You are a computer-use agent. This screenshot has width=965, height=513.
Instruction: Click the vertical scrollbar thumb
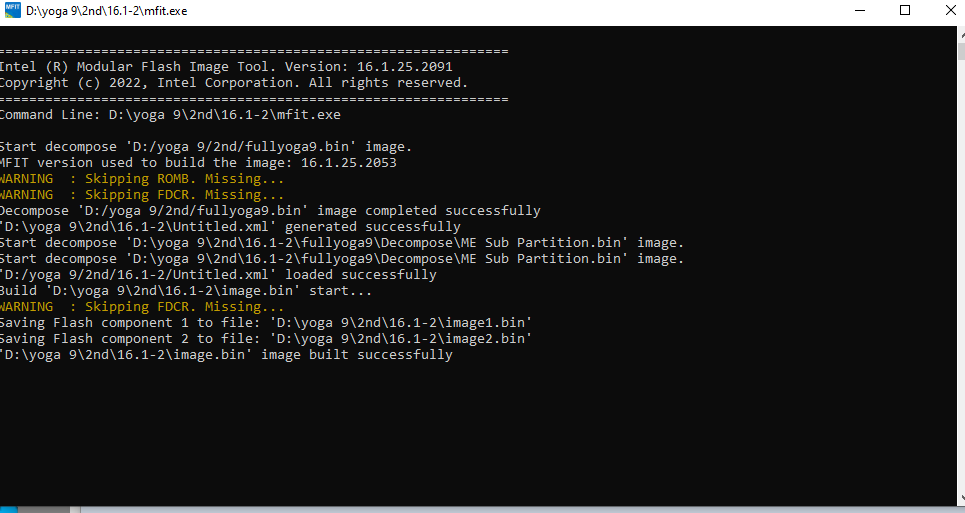[x=961, y=51]
